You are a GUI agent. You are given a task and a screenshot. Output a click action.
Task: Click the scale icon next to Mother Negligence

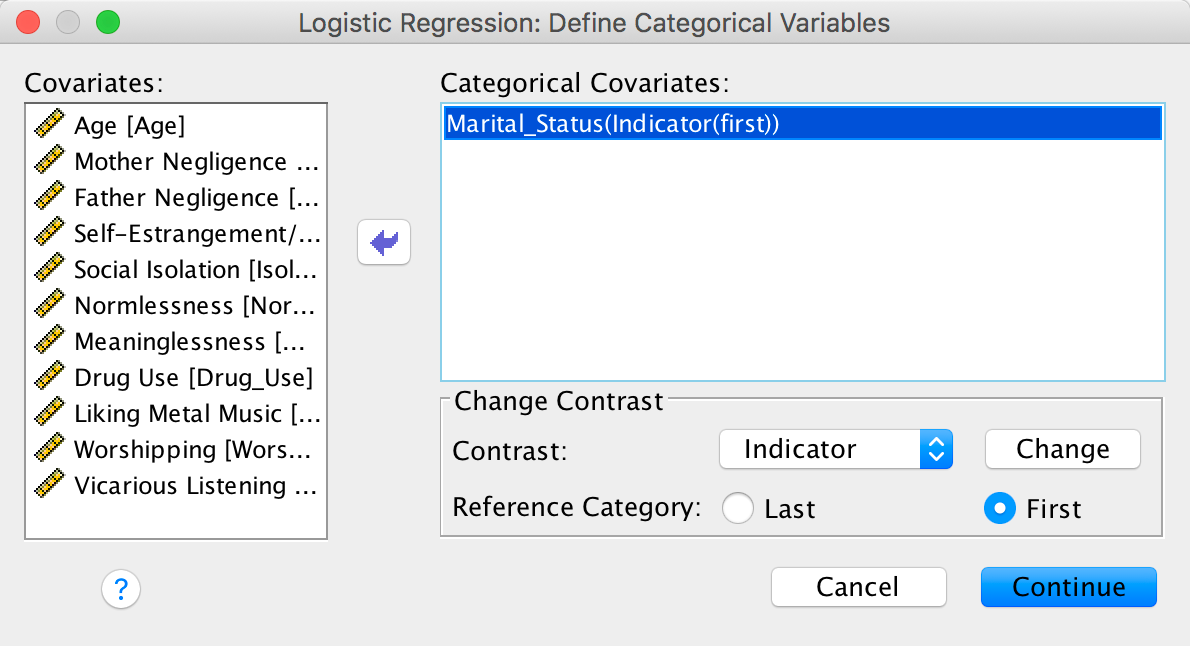[48, 161]
